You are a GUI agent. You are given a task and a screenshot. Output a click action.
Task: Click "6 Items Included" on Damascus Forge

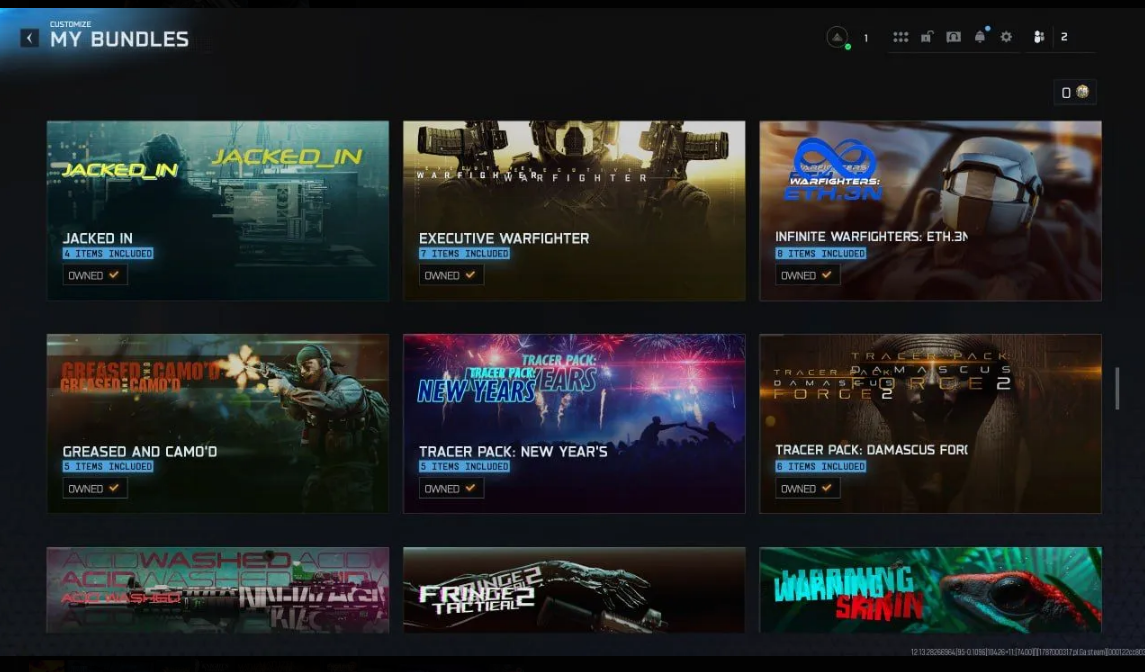click(x=821, y=466)
